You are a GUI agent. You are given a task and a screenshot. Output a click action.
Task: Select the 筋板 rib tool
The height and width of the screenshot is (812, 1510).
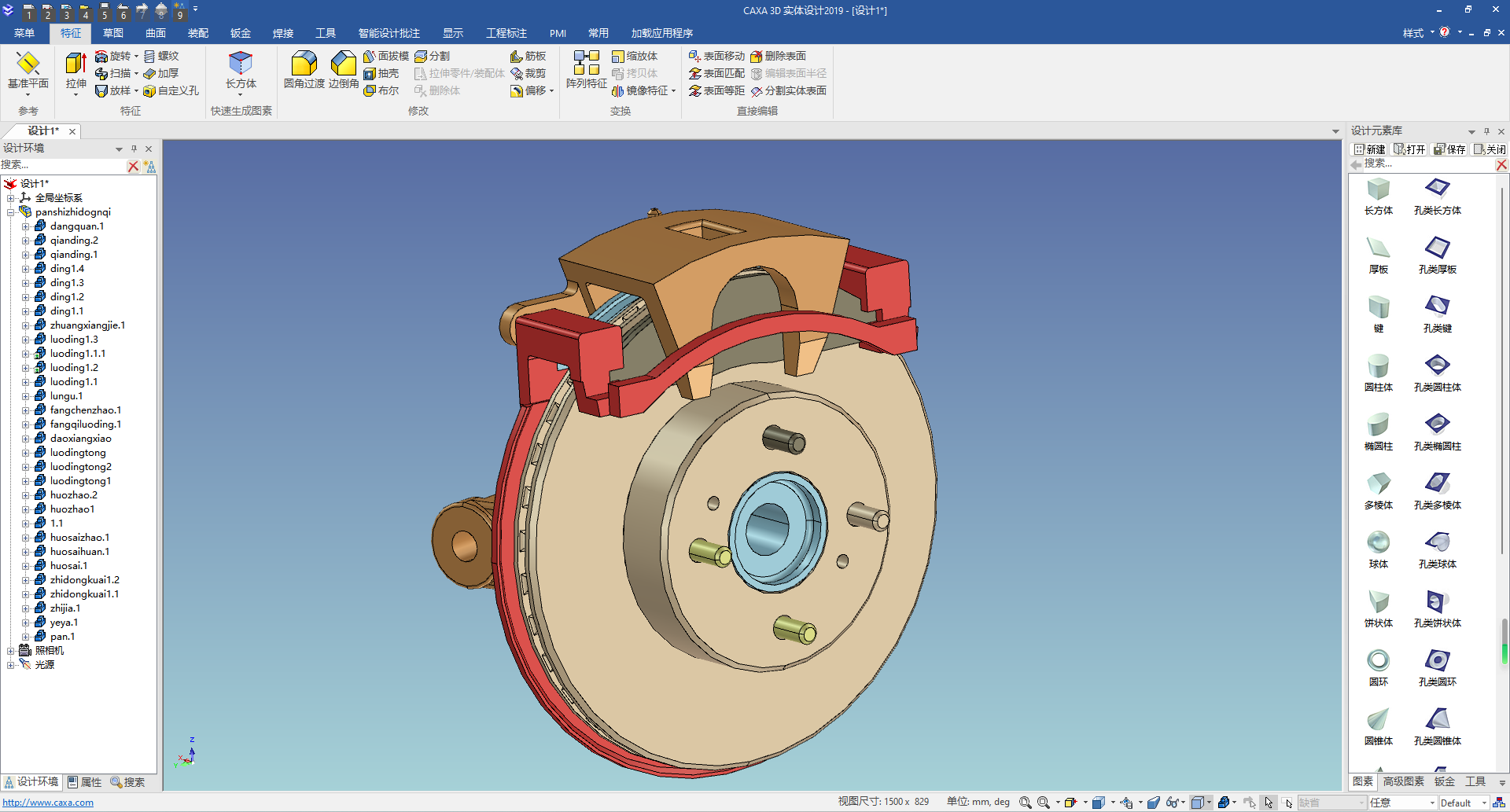coord(528,56)
